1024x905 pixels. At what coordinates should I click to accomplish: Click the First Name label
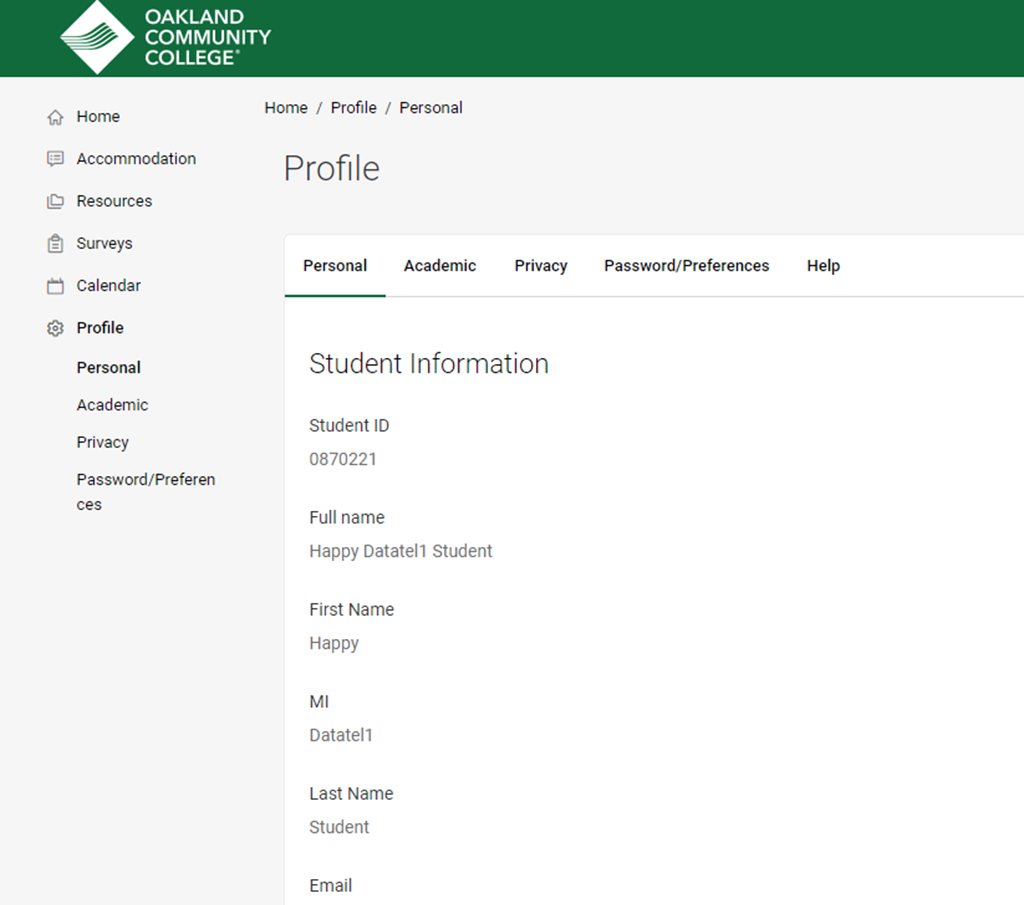click(x=351, y=610)
